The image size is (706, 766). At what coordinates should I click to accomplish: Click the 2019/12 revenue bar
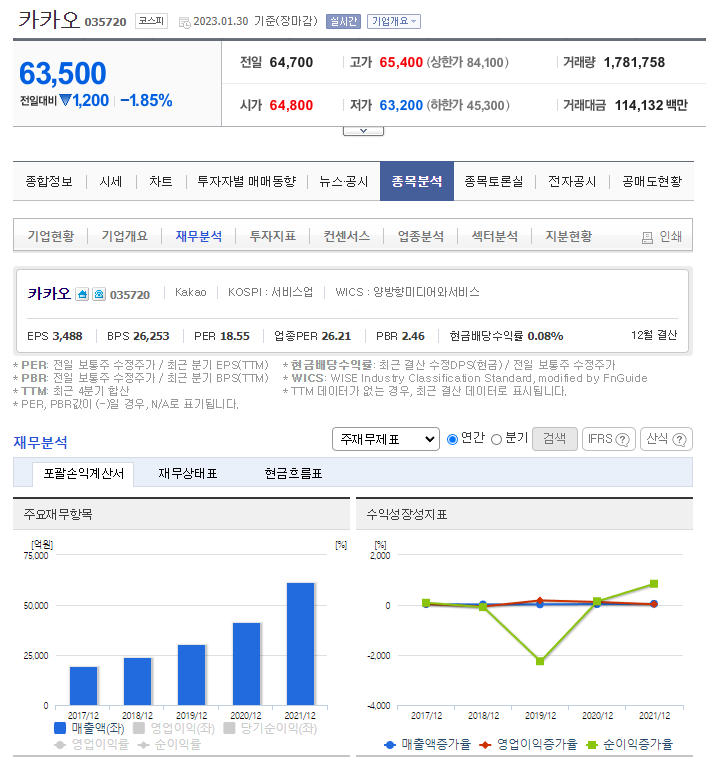(192, 675)
